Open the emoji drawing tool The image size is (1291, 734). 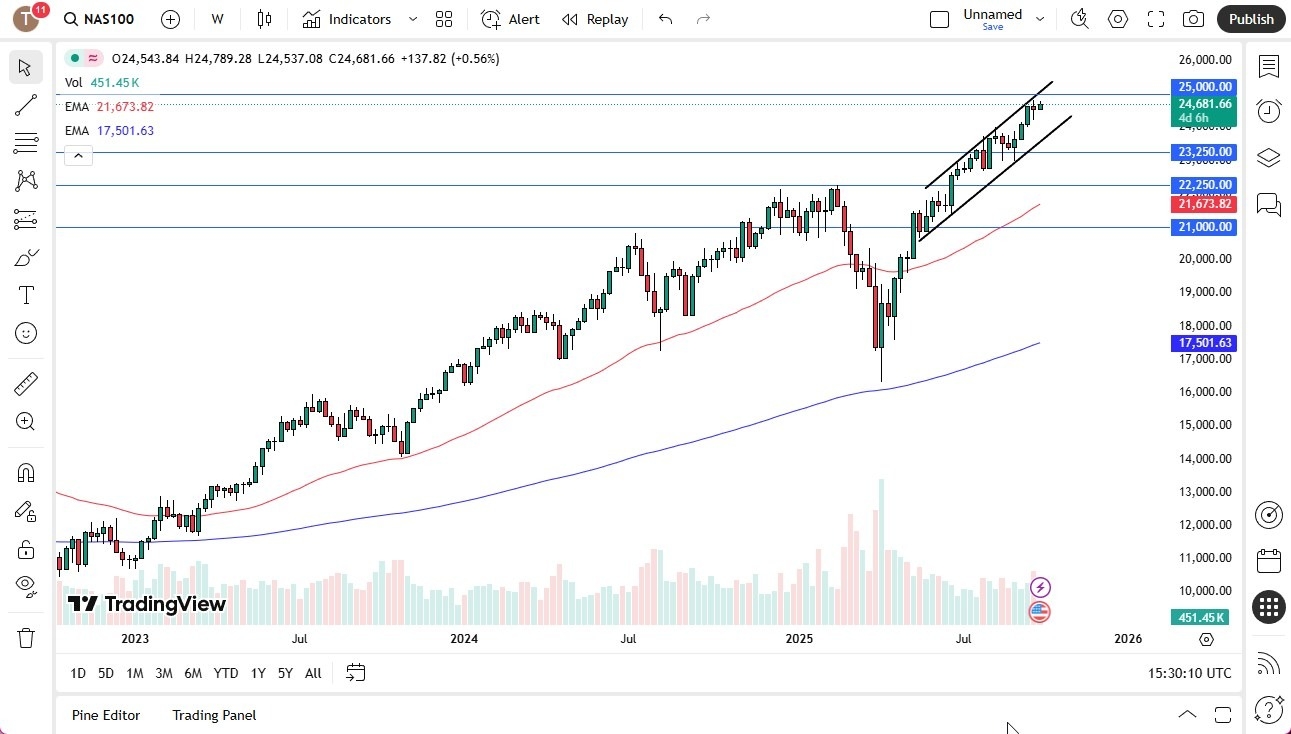click(x=25, y=333)
